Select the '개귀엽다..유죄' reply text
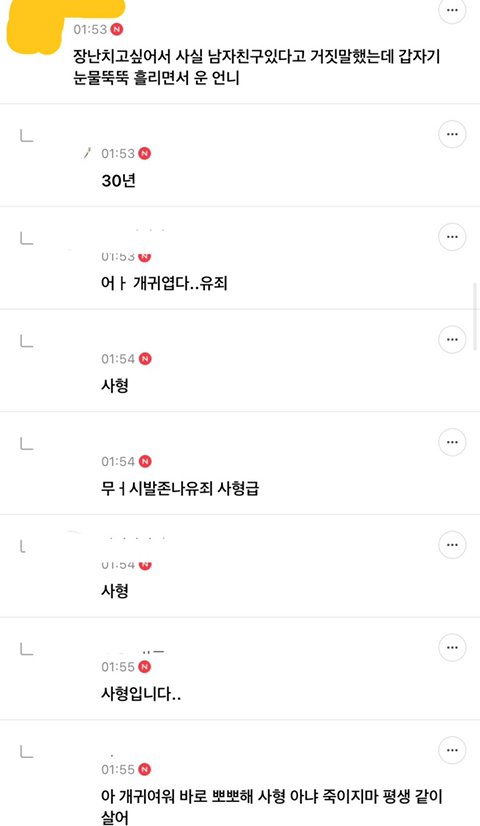Screen dimensions: 480x826 (164, 283)
